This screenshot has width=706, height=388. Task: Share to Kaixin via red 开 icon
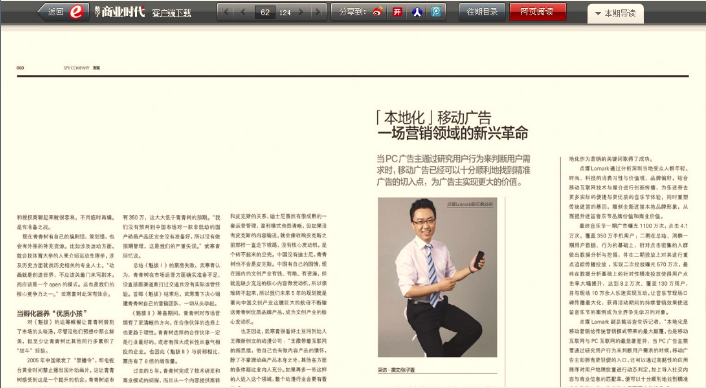(x=397, y=12)
